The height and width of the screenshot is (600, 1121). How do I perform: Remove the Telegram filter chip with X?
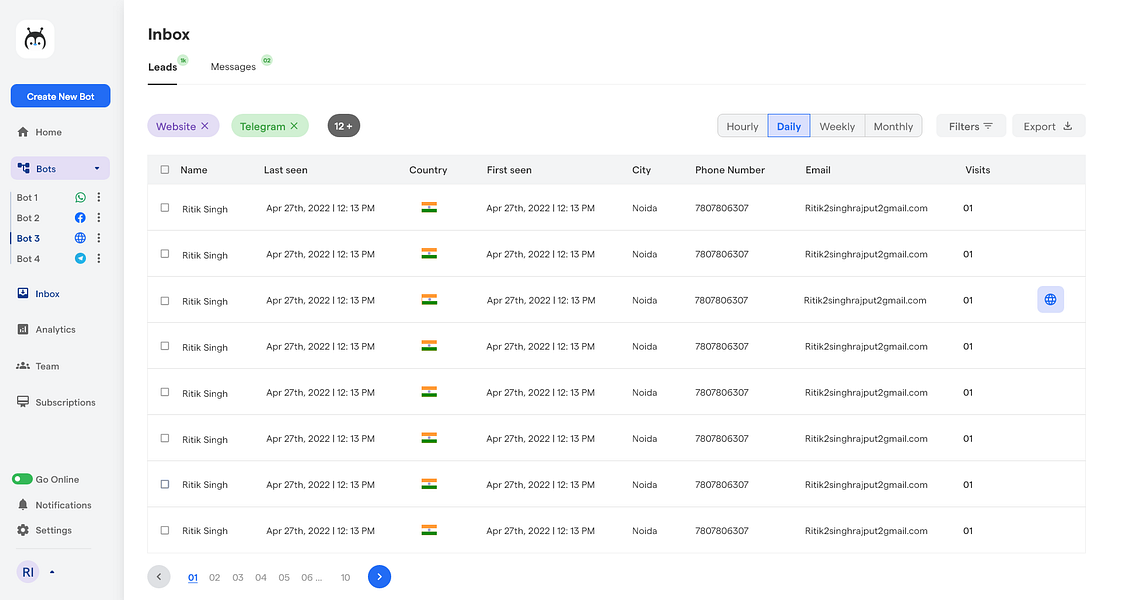tap(294, 126)
